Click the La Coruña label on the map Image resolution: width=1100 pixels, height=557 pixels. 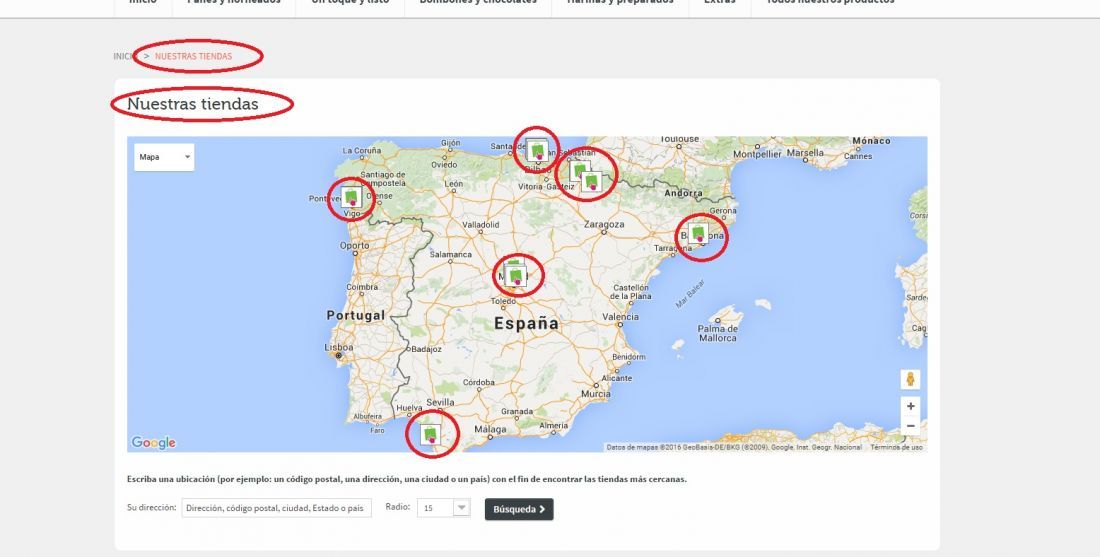[362, 150]
